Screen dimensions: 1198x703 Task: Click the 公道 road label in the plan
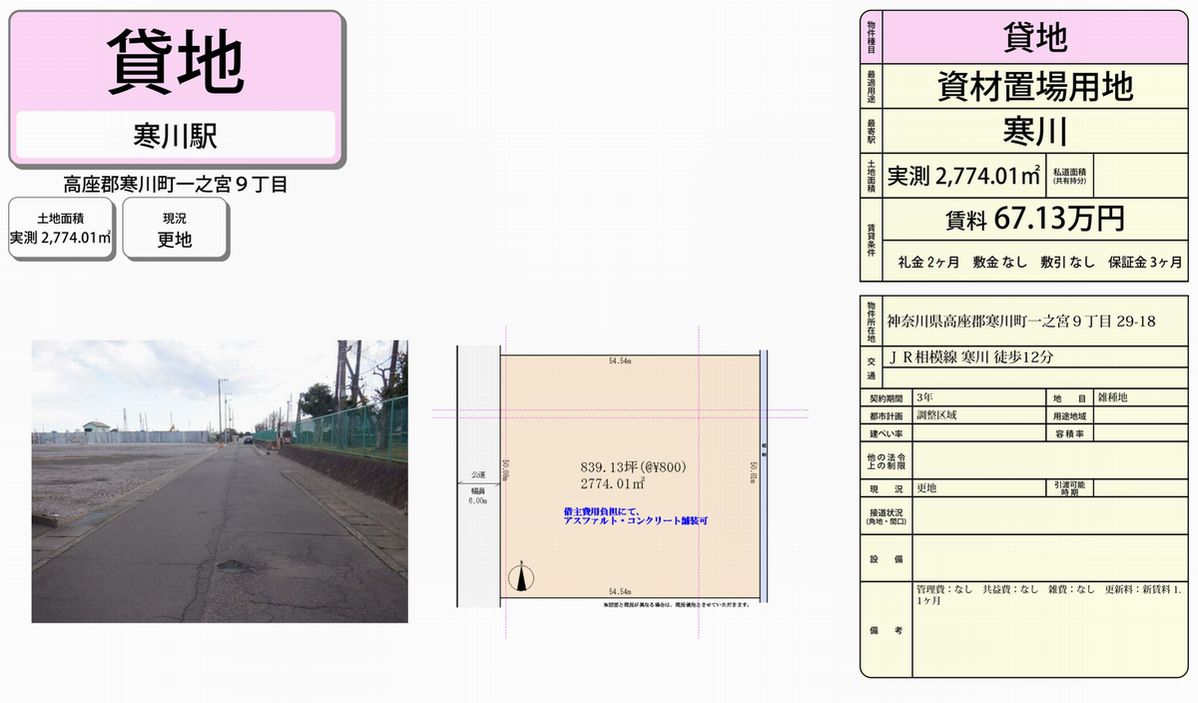(478, 475)
